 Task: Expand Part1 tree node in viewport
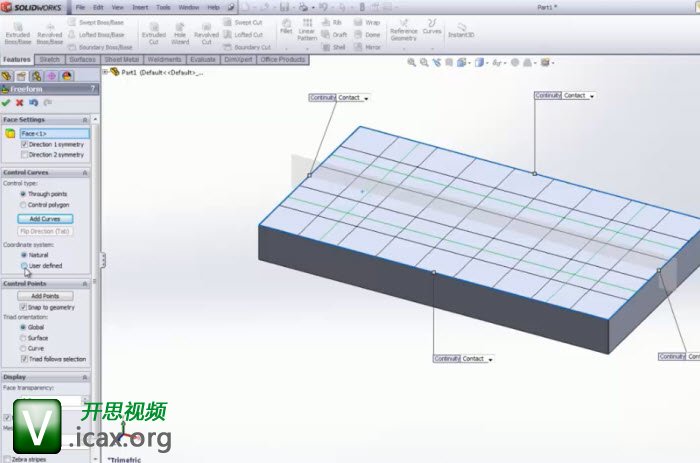105,73
